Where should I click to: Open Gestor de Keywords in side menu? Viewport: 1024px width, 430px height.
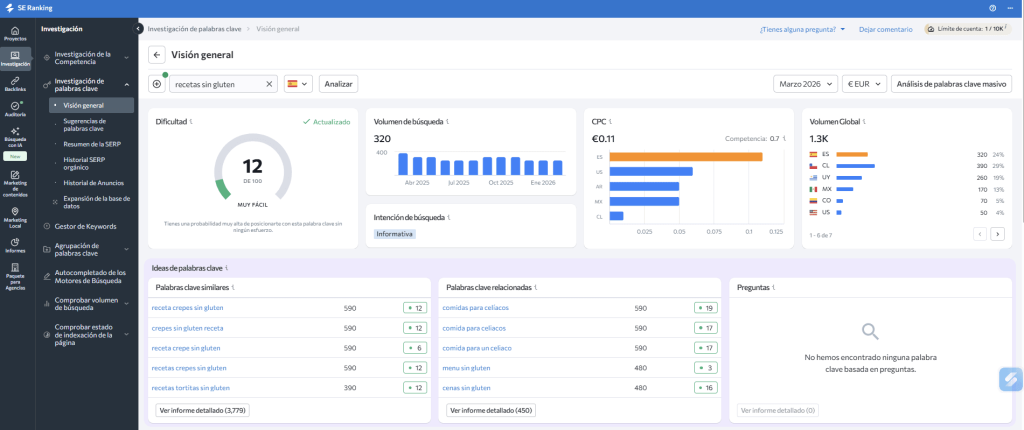tap(85, 227)
